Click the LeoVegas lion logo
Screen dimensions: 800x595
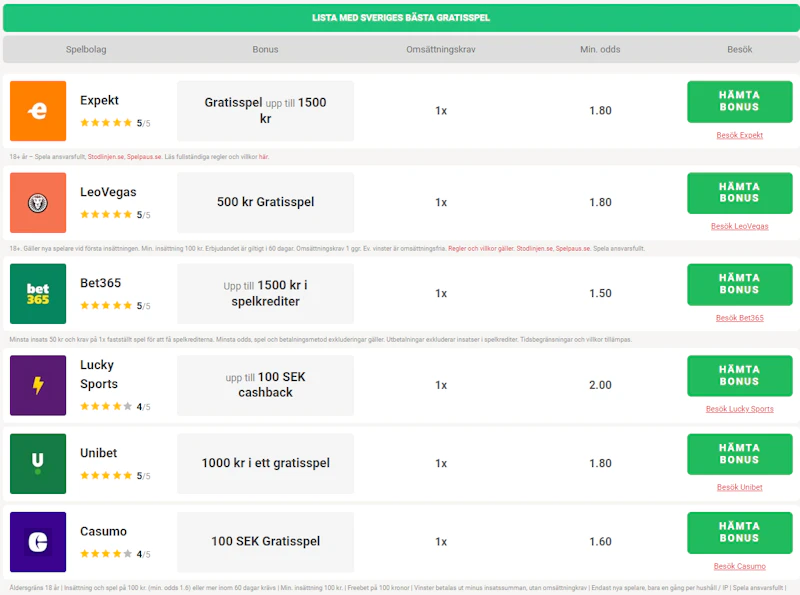pyautogui.click(x=38, y=202)
